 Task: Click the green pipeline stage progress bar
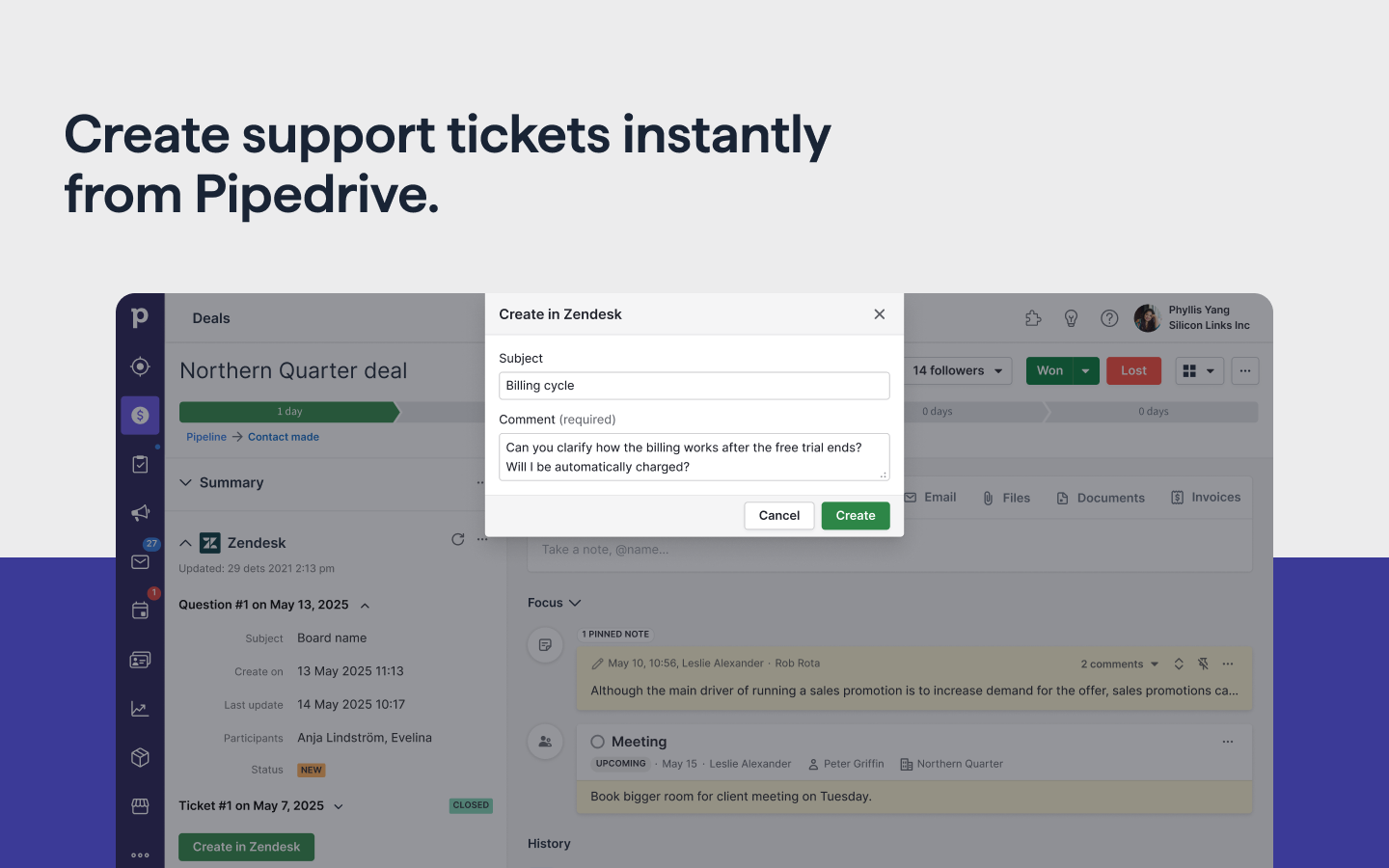tap(288, 412)
